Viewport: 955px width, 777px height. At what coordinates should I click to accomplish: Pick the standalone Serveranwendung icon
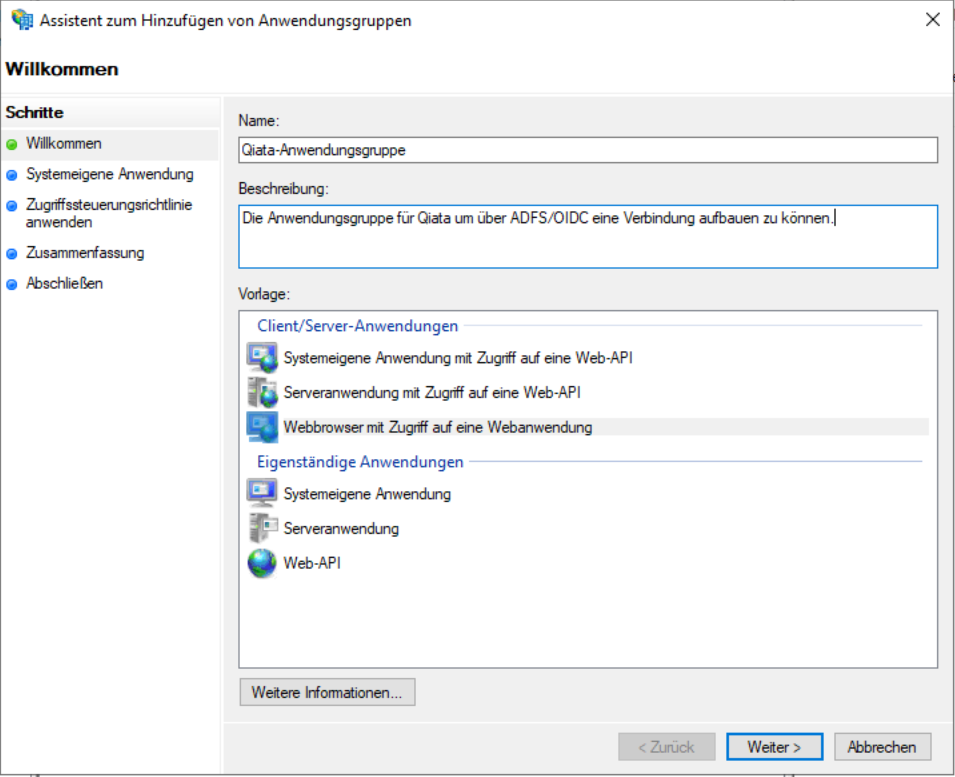pos(262,528)
